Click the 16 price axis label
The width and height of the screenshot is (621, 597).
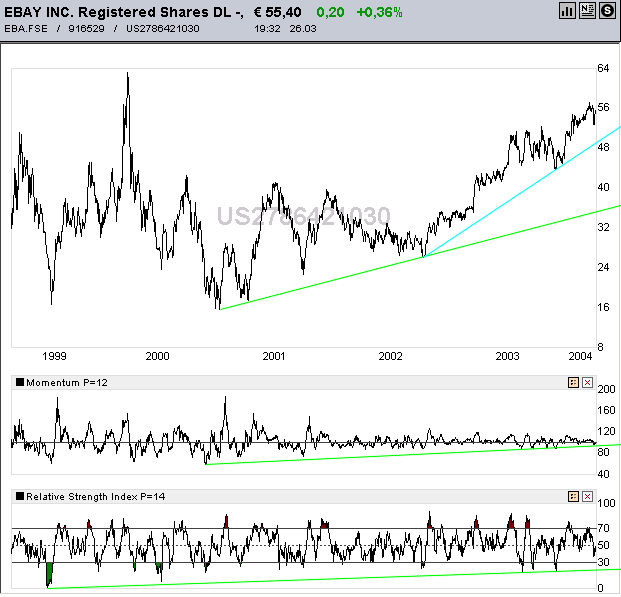pyautogui.click(x=603, y=307)
